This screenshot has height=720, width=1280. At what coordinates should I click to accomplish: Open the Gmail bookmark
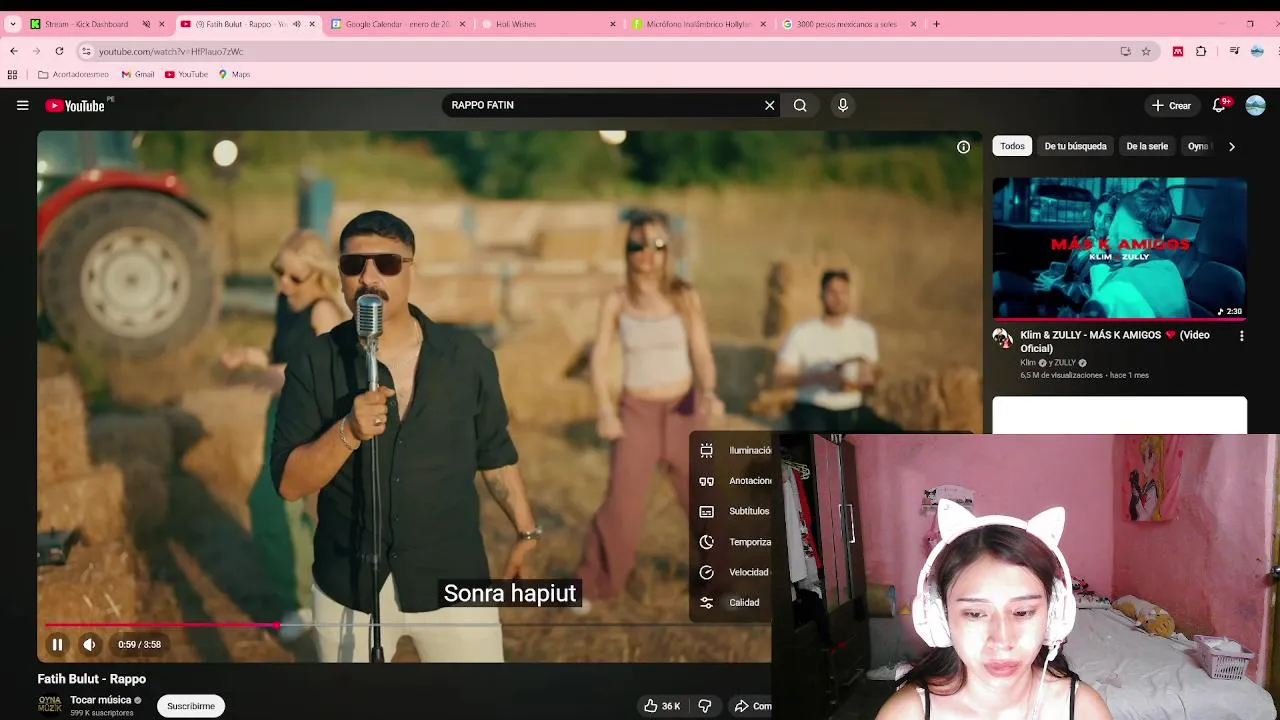(x=138, y=74)
